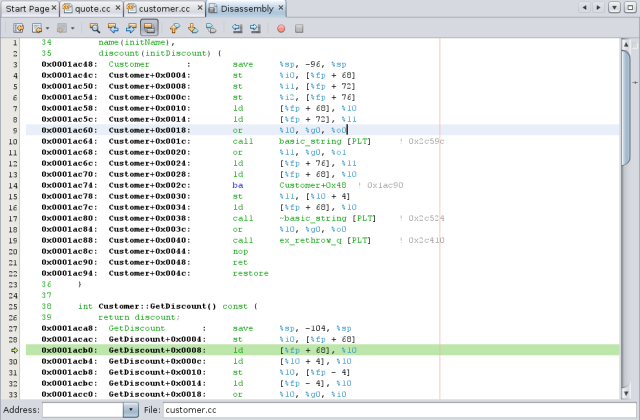Click the return discount; source line
Image resolution: width=640 pixels, height=420 pixels.
(x=139, y=318)
